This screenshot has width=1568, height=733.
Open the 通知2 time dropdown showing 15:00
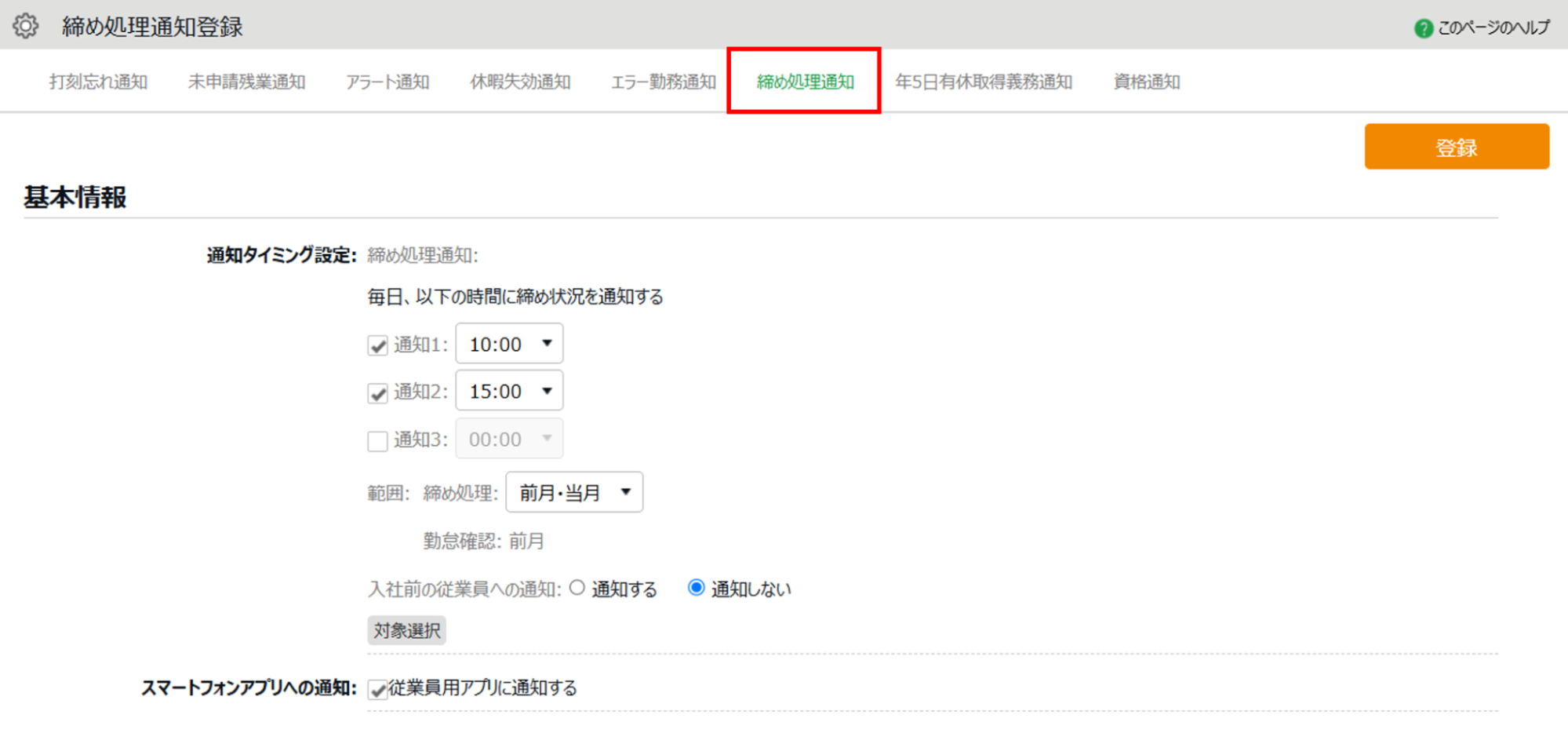pos(509,391)
